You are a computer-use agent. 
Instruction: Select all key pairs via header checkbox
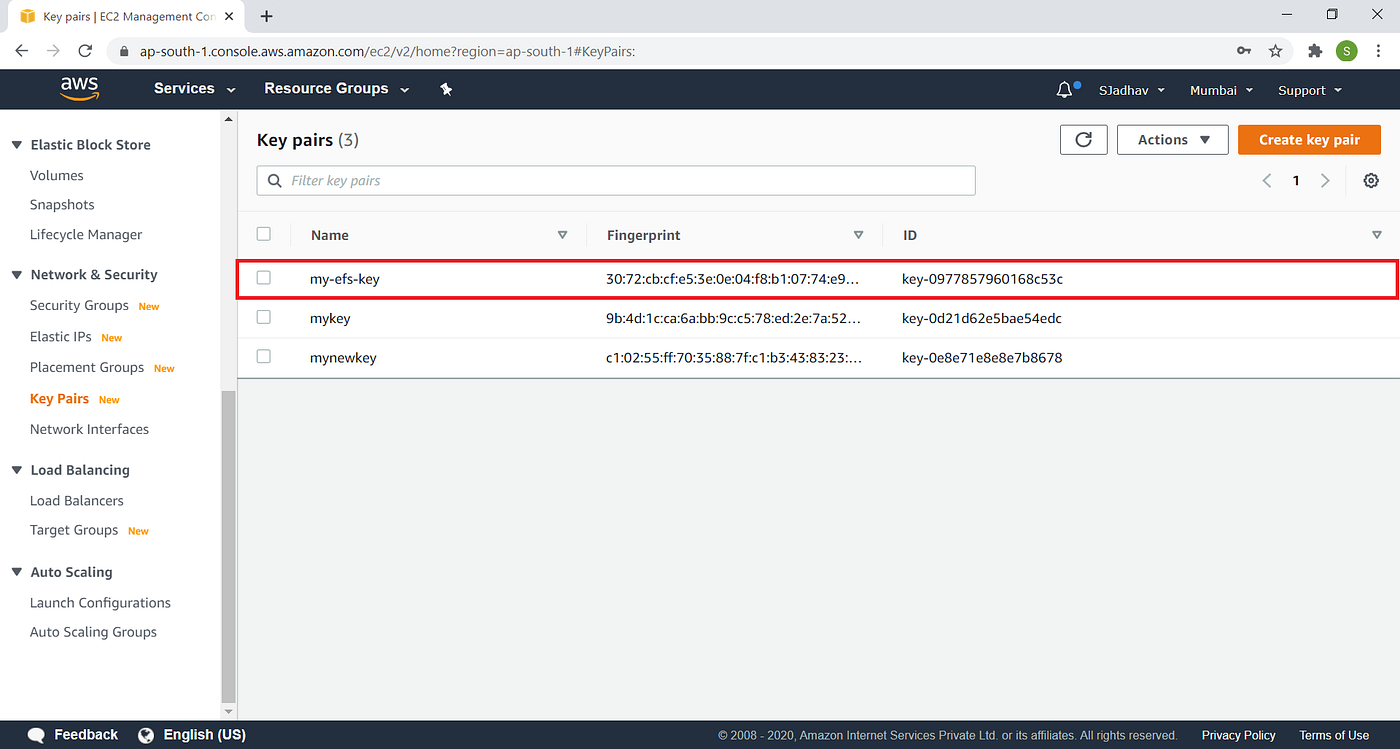[x=263, y=233]
